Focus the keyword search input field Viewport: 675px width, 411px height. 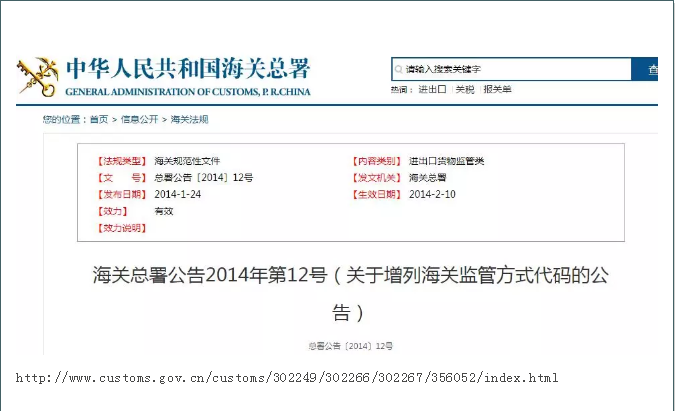tap(511, 69)
